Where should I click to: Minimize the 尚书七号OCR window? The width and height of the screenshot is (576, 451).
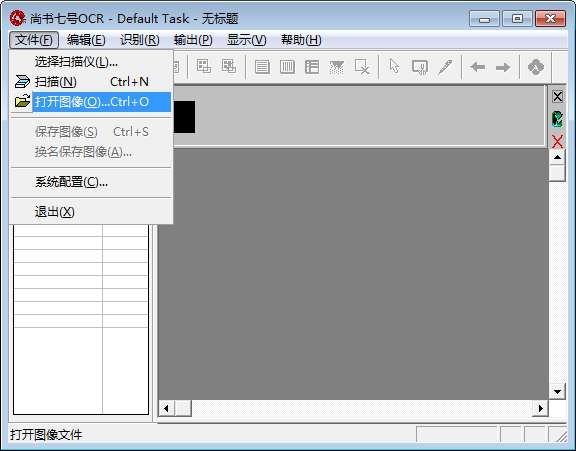click(484, 19)
